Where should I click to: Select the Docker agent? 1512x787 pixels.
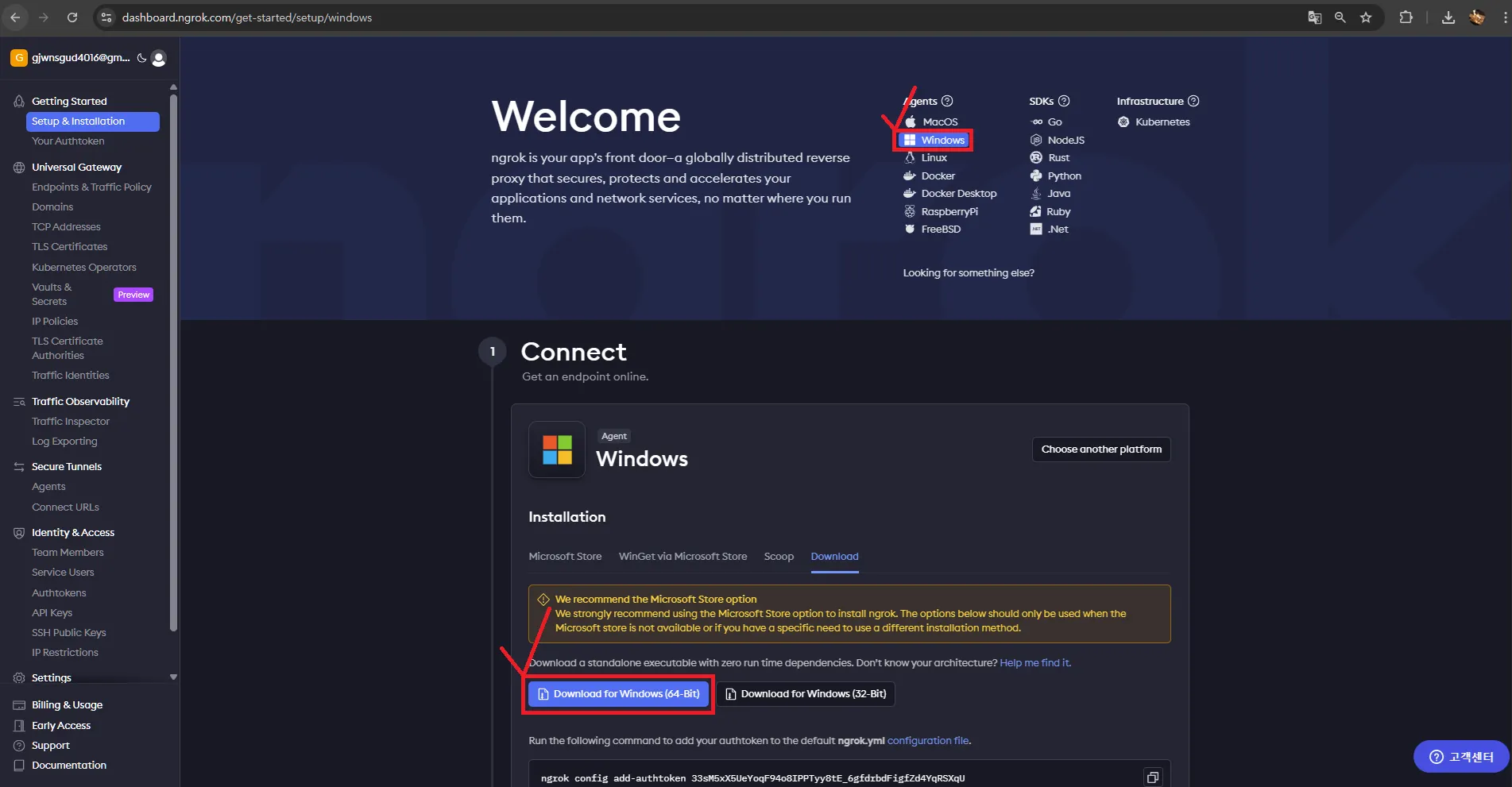pos(930,176)
